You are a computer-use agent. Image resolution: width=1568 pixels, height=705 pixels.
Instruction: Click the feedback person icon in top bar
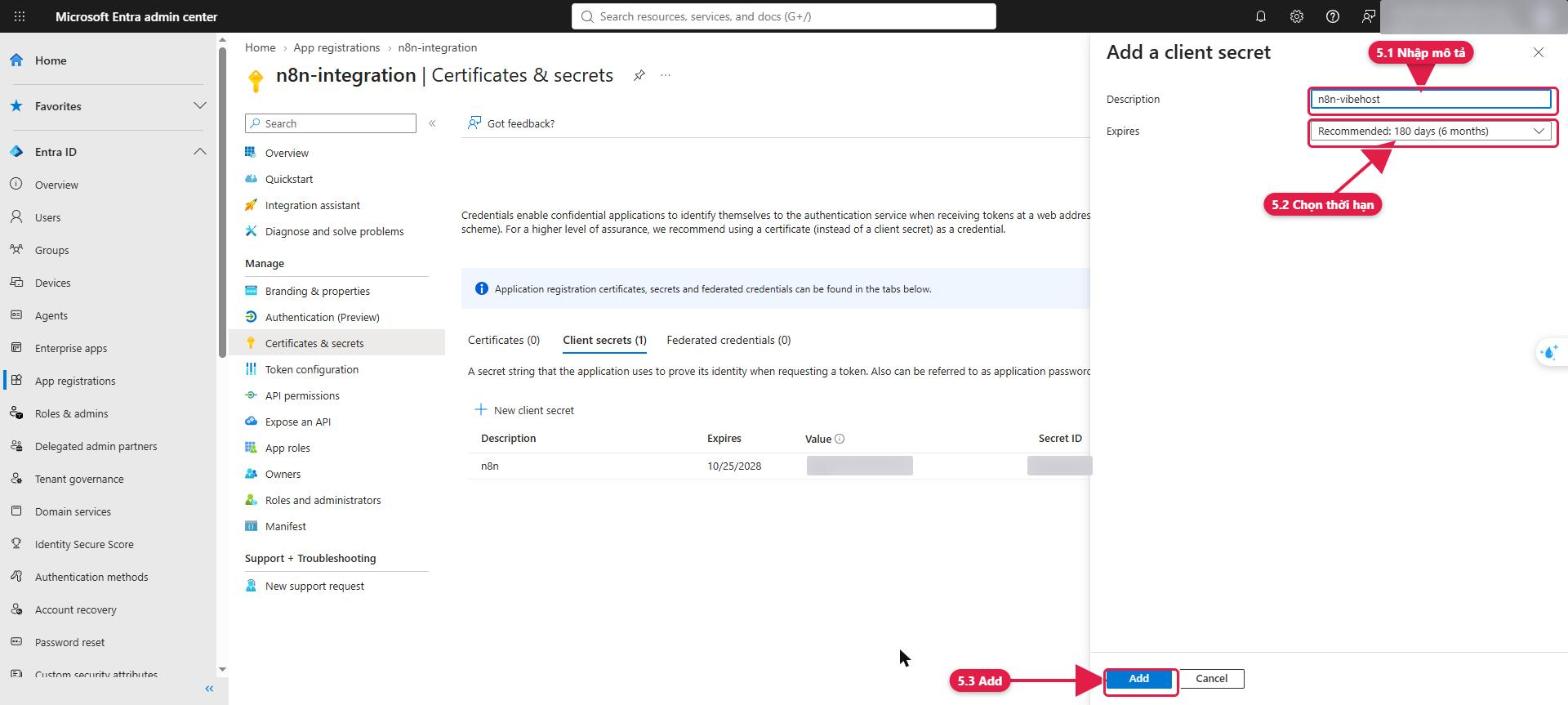click(1368, 16)
